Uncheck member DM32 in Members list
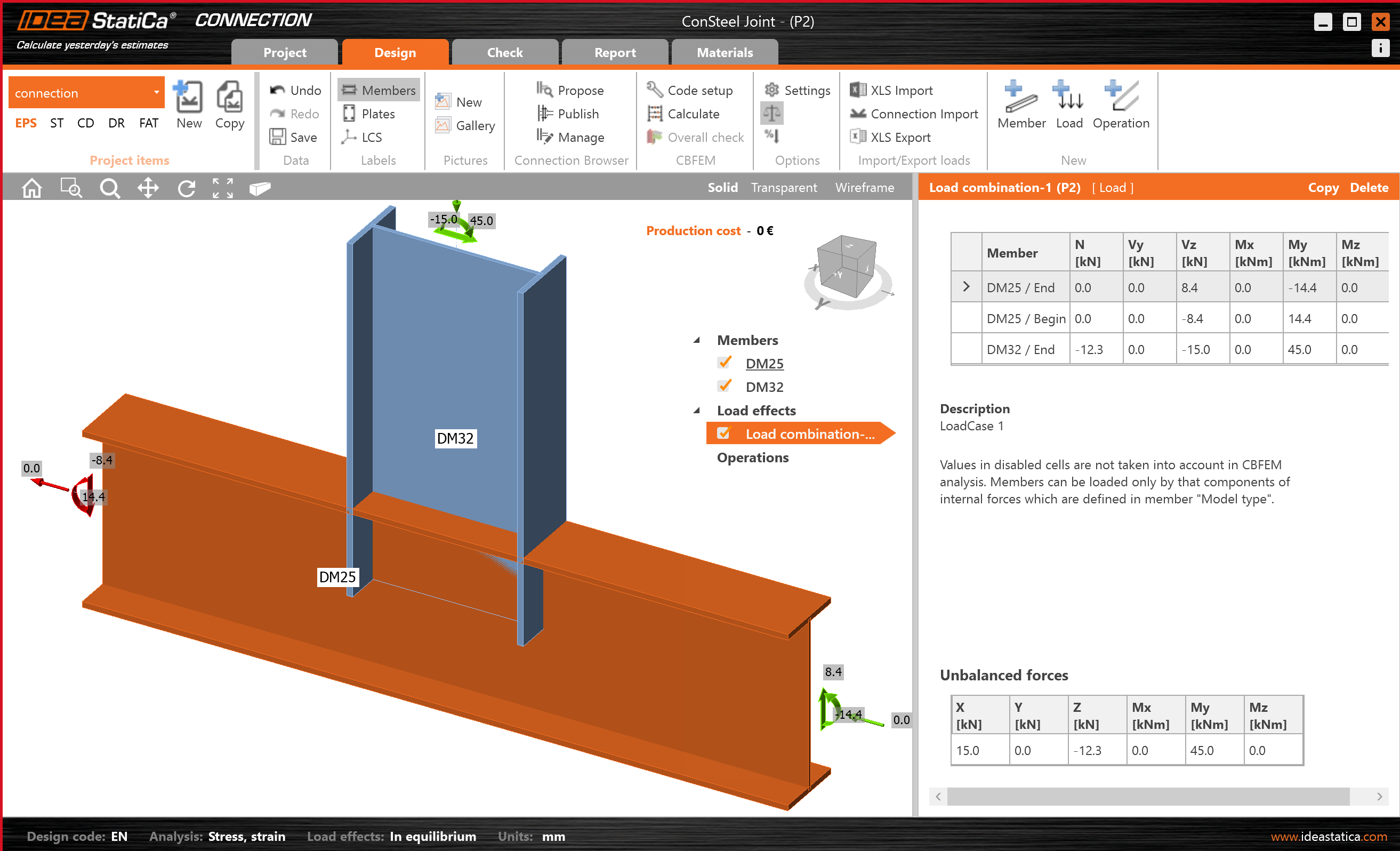Screen dimensions: 1400x851 [x=724, y=386]
